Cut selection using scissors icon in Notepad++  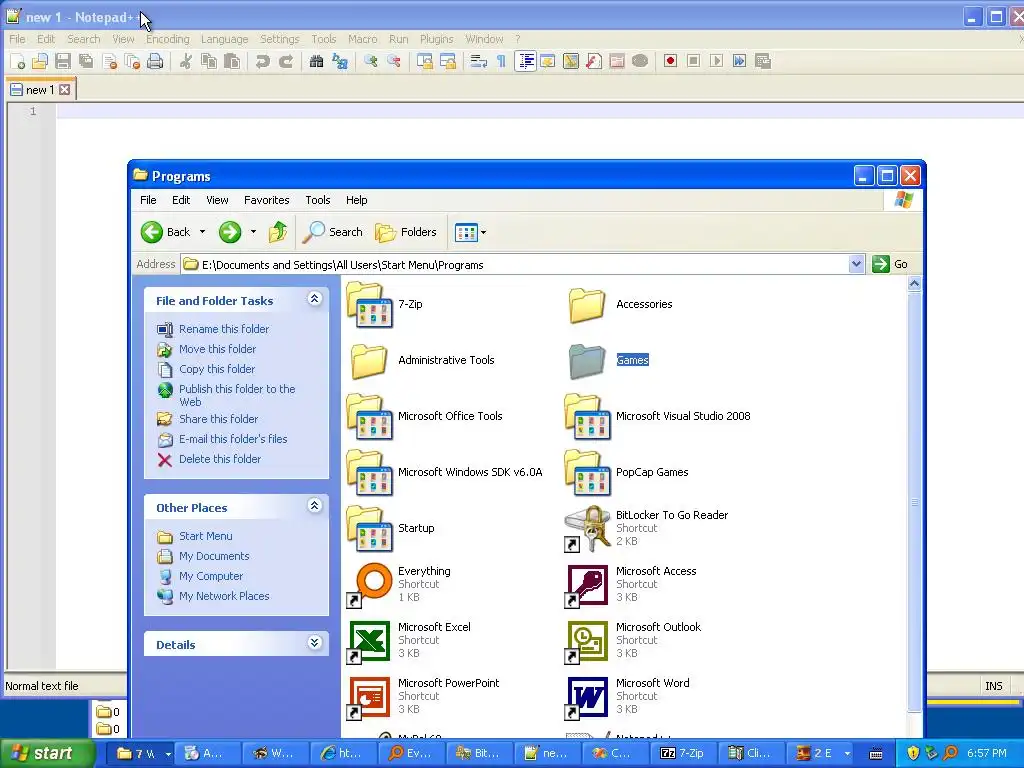coord(186,61)
